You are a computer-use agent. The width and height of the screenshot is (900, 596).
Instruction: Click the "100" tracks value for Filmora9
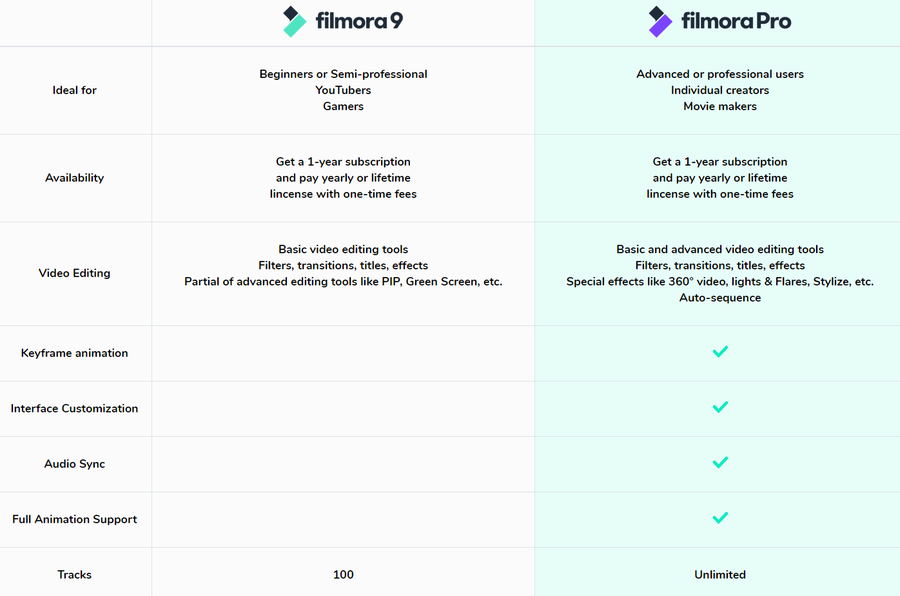(x=343, y=575)
